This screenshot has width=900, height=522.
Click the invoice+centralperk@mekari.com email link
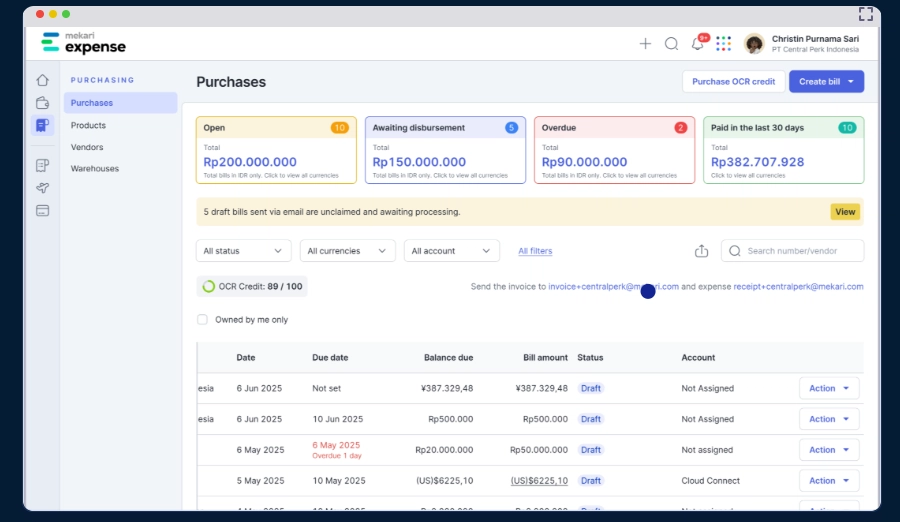pyautogui.click(x=613, y=287)
